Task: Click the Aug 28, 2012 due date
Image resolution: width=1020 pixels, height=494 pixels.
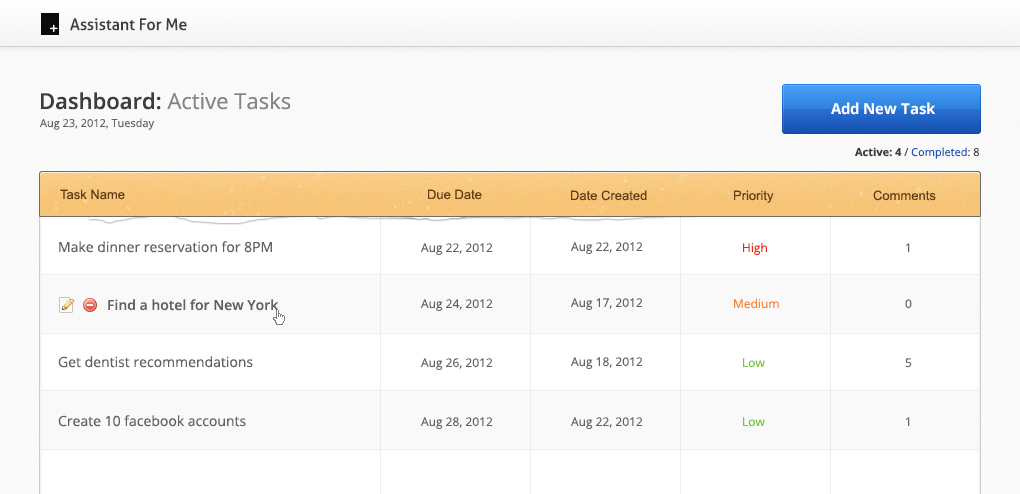Action: click(457, 422)
